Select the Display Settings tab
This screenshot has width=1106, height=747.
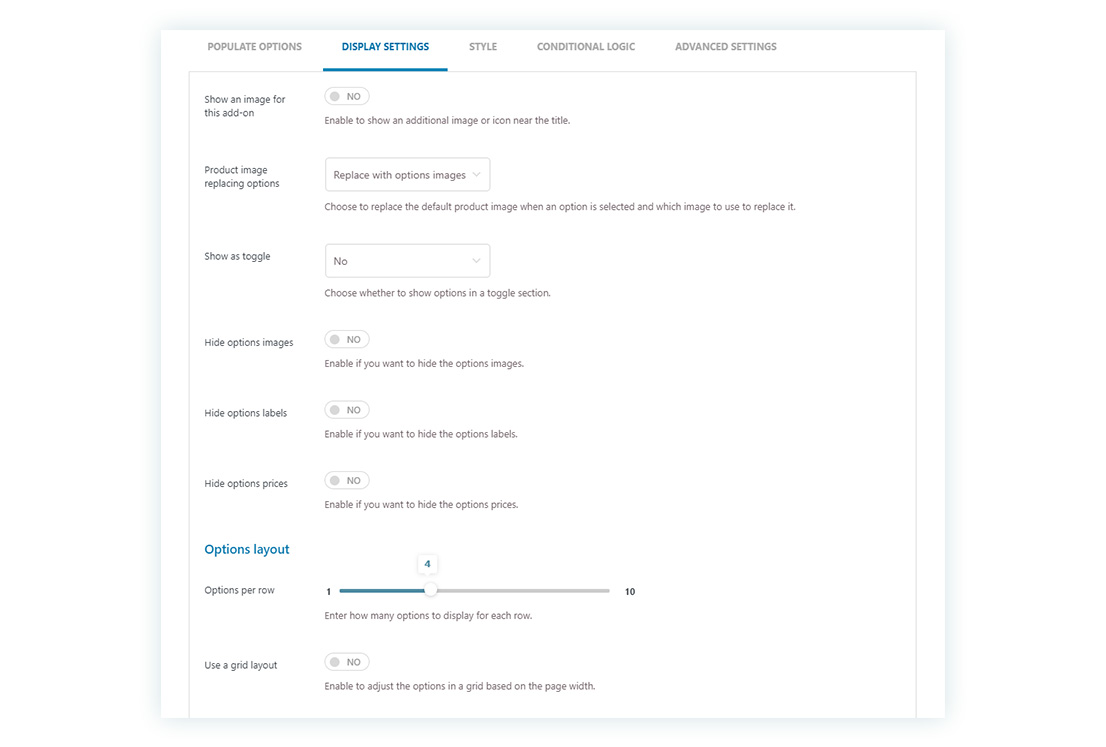(x=385, y=46)
